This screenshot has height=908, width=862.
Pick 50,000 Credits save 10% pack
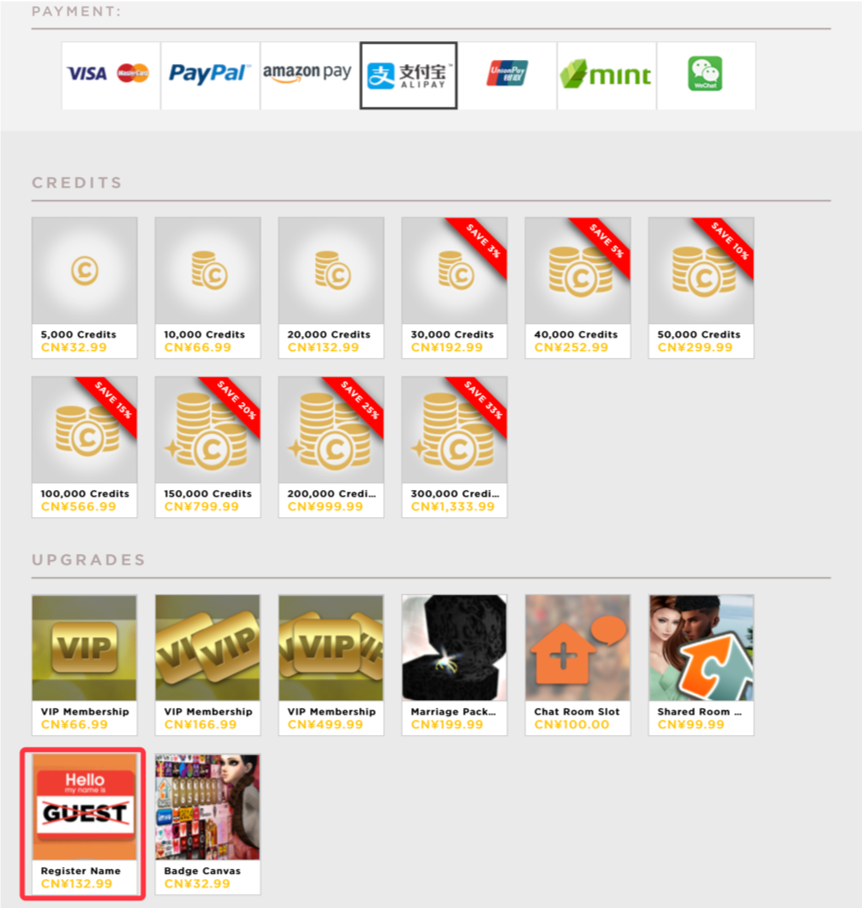click(x=701, y=288)
